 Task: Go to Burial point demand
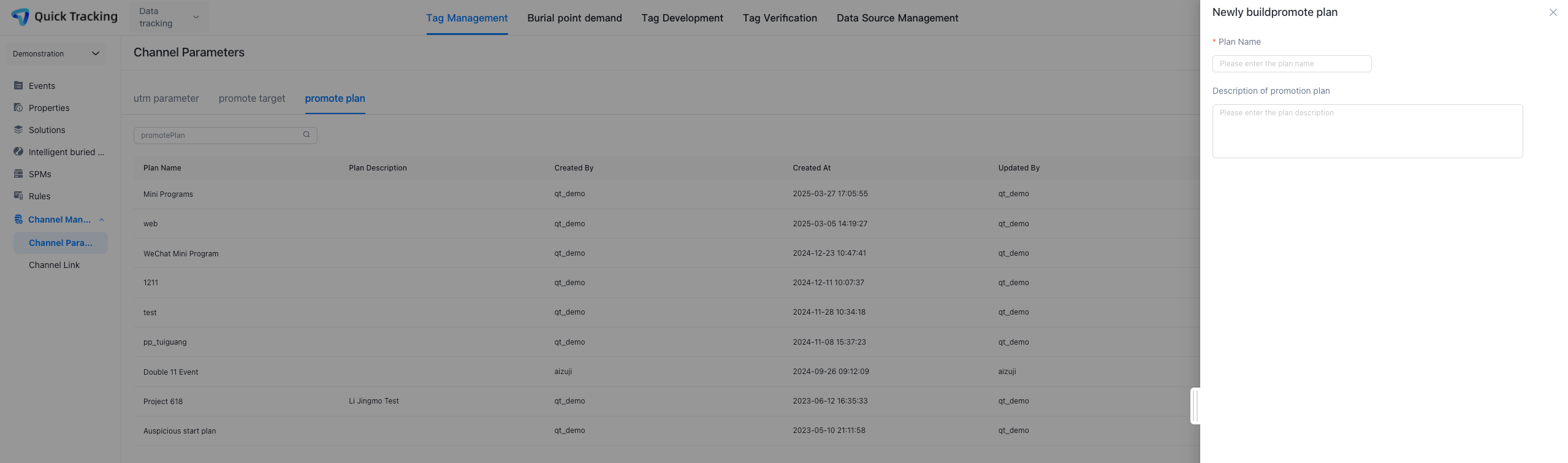pyautogui.click(x=574, y=18)
